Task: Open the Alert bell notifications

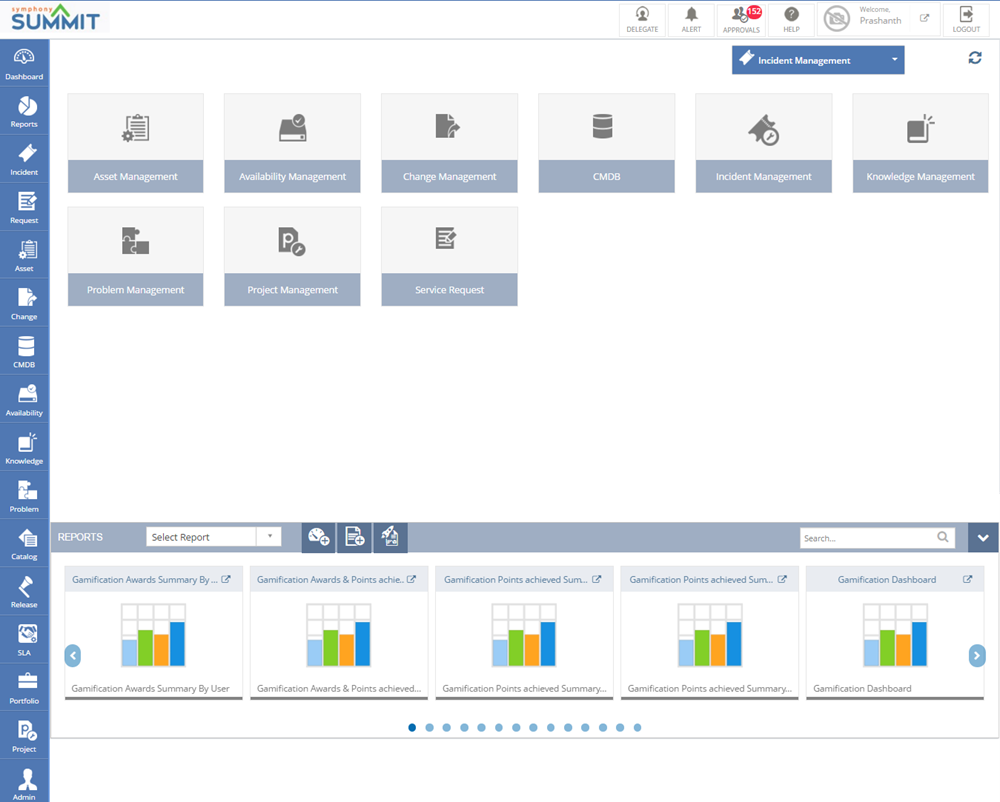Action: [x=691, y=20]
